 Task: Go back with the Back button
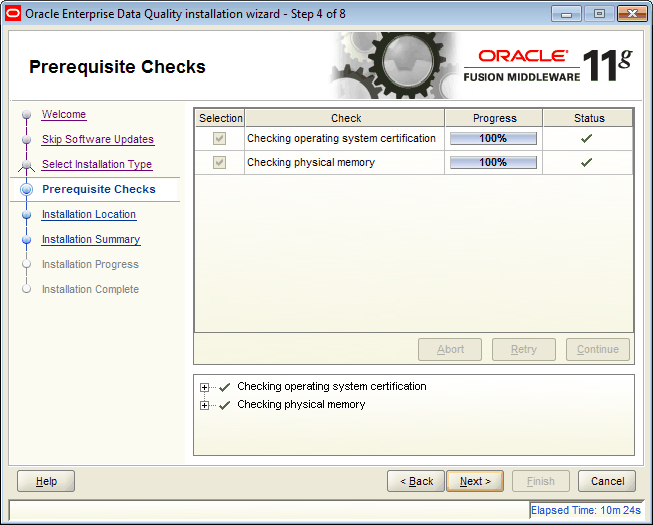tap(416, 481)
